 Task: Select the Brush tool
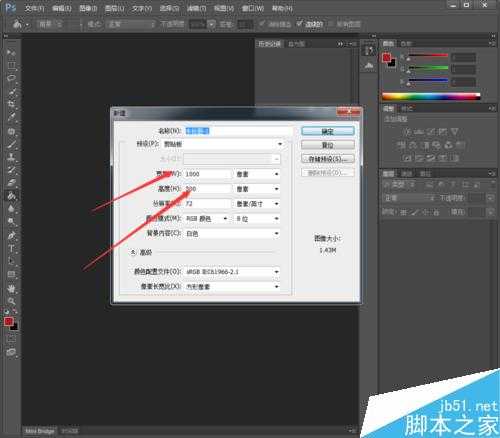pos(11,144)
